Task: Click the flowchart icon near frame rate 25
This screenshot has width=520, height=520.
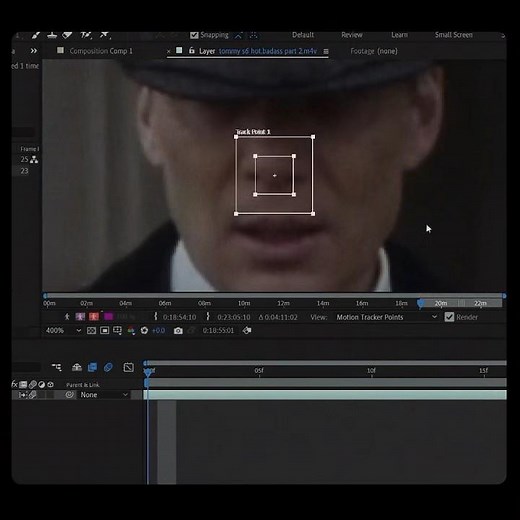Action: (34, 160)
